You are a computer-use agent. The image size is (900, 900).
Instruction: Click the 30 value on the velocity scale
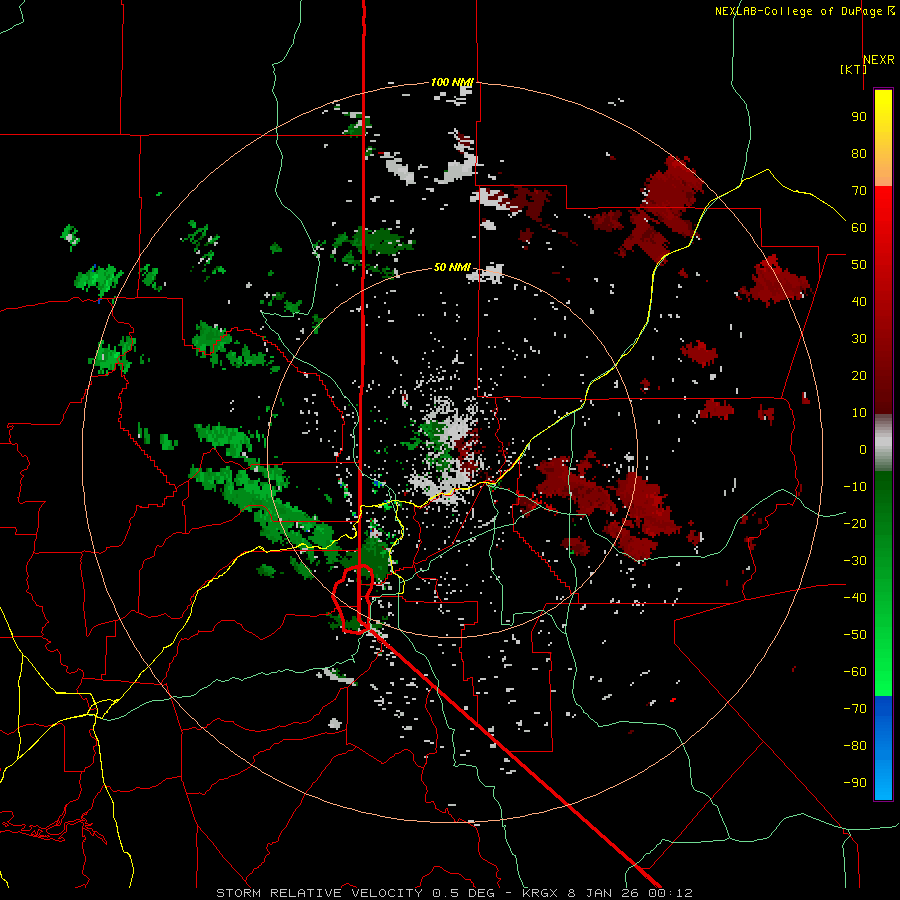click(859, 339)
